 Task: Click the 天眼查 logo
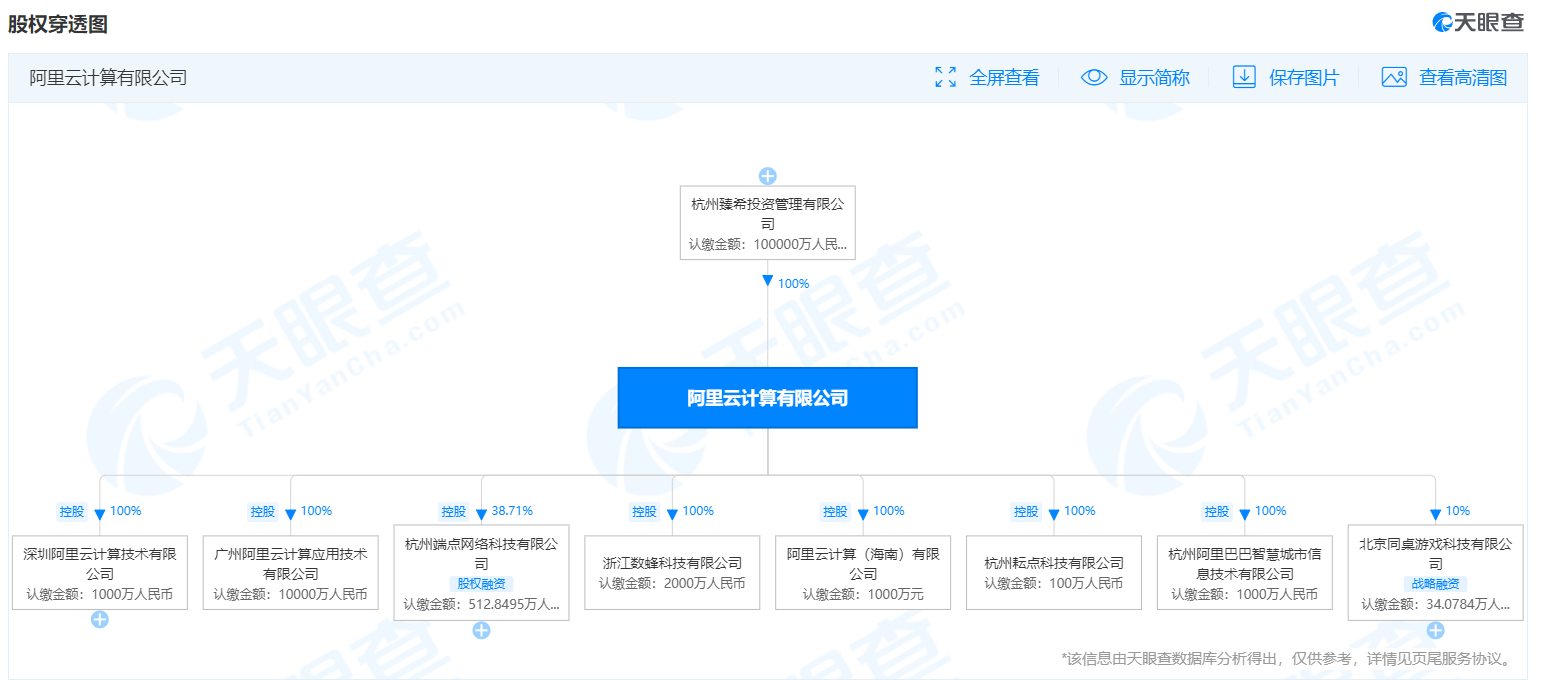click(x=1477, y=22)
